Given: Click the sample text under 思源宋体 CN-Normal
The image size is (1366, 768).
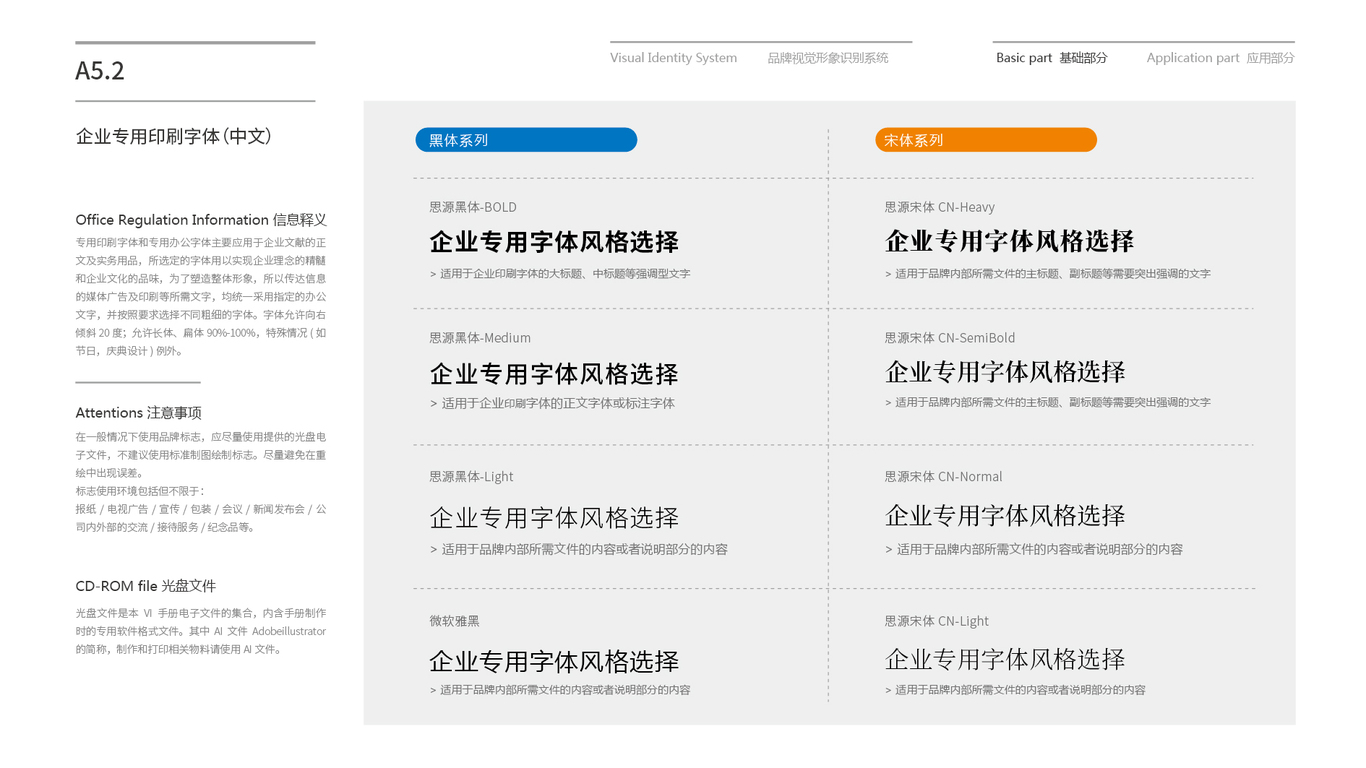Looking at the screenshot, I should click(x=1005, y=515).
